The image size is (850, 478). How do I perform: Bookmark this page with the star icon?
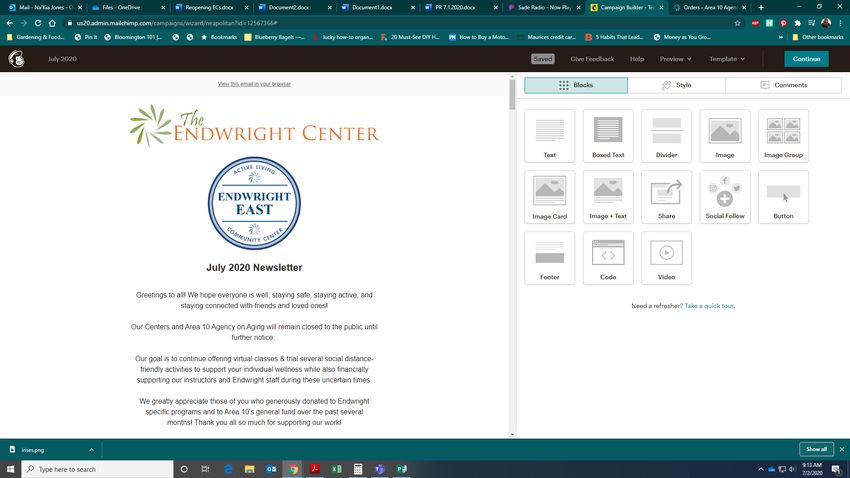(x=737, y=23)
